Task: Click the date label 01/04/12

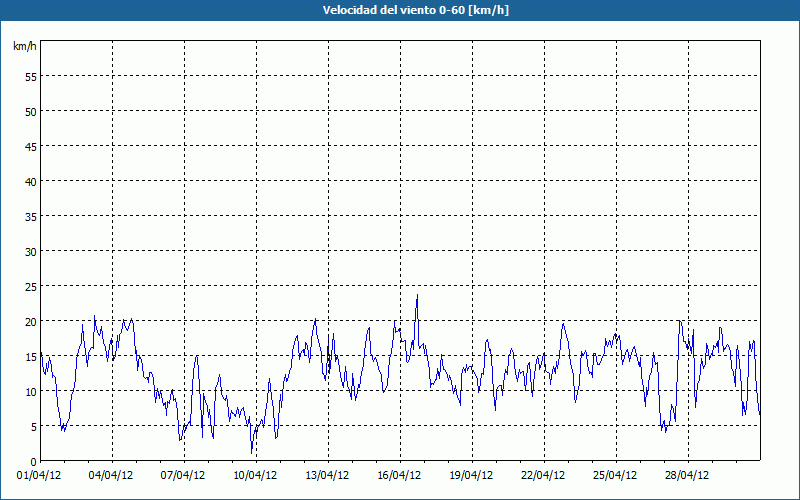Action: click(x=39, y=476)
